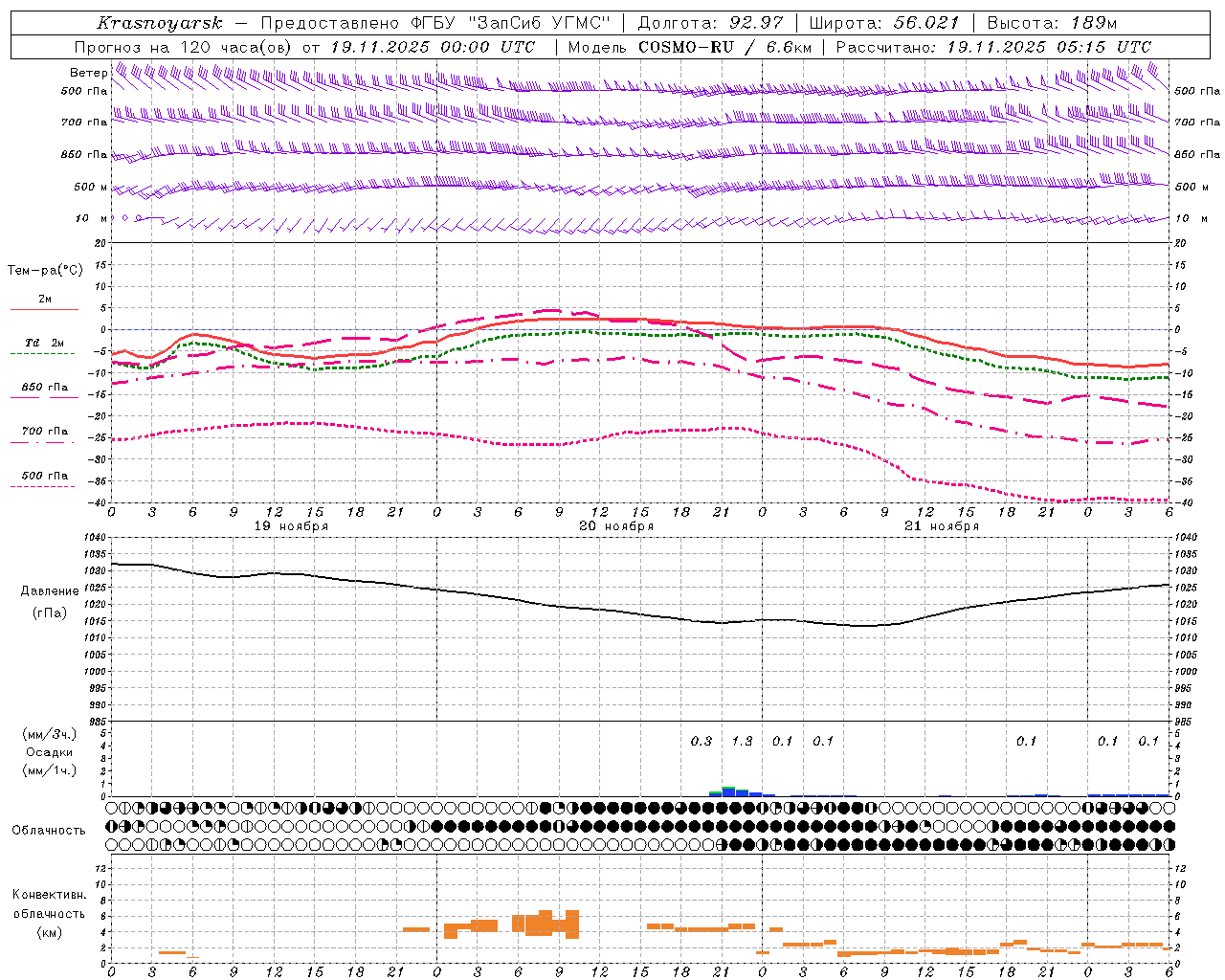Click the '(км)' unit under convective label
This screenshot has height=980, width=1225.
(50, 932)
